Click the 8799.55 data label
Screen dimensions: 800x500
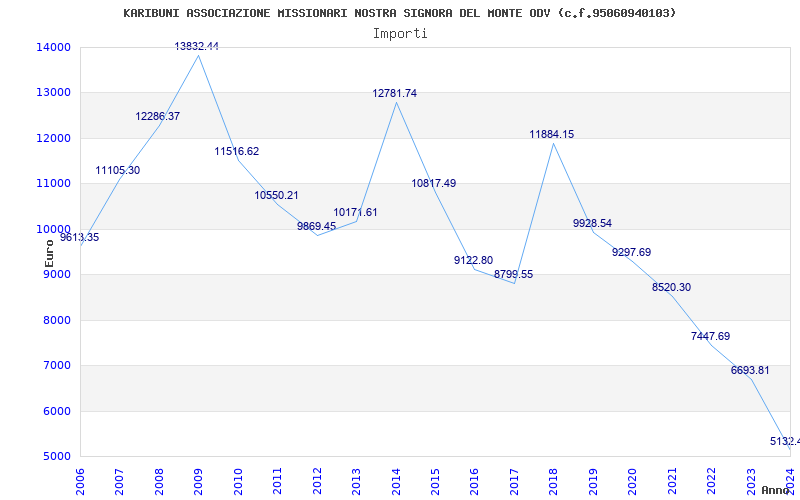click(513, 274)
